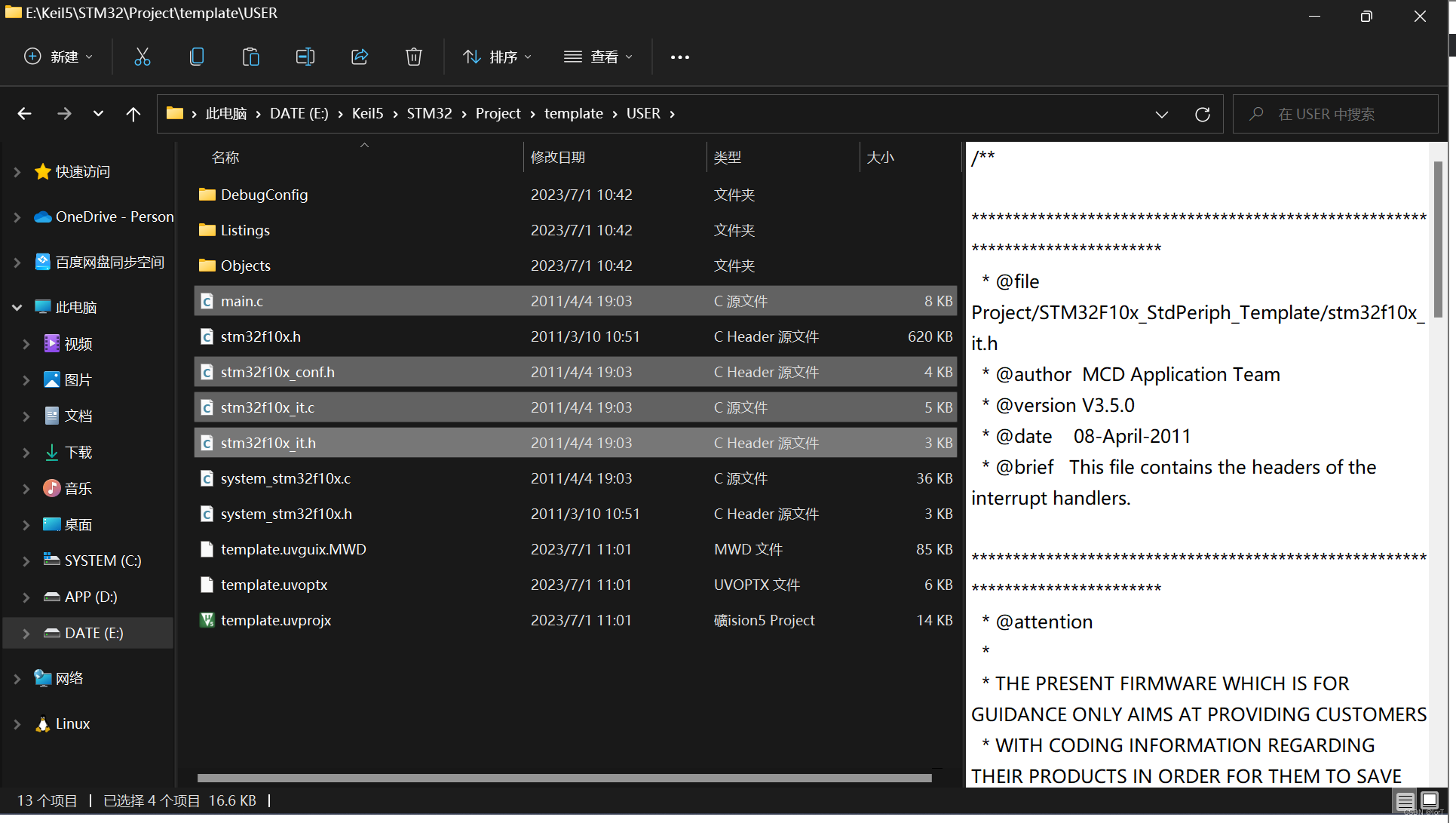Share the selected files

click(360, 57)
